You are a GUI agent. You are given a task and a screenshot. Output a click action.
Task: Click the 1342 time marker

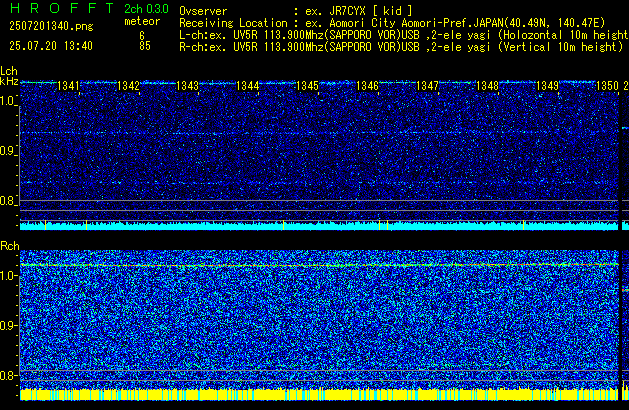click(128, 86)
